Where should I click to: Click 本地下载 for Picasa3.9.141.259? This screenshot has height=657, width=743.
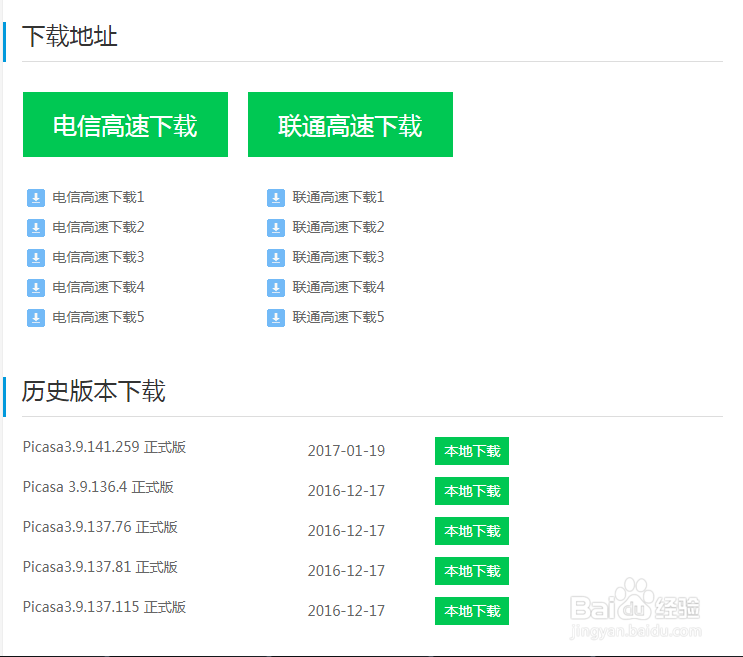472,451
